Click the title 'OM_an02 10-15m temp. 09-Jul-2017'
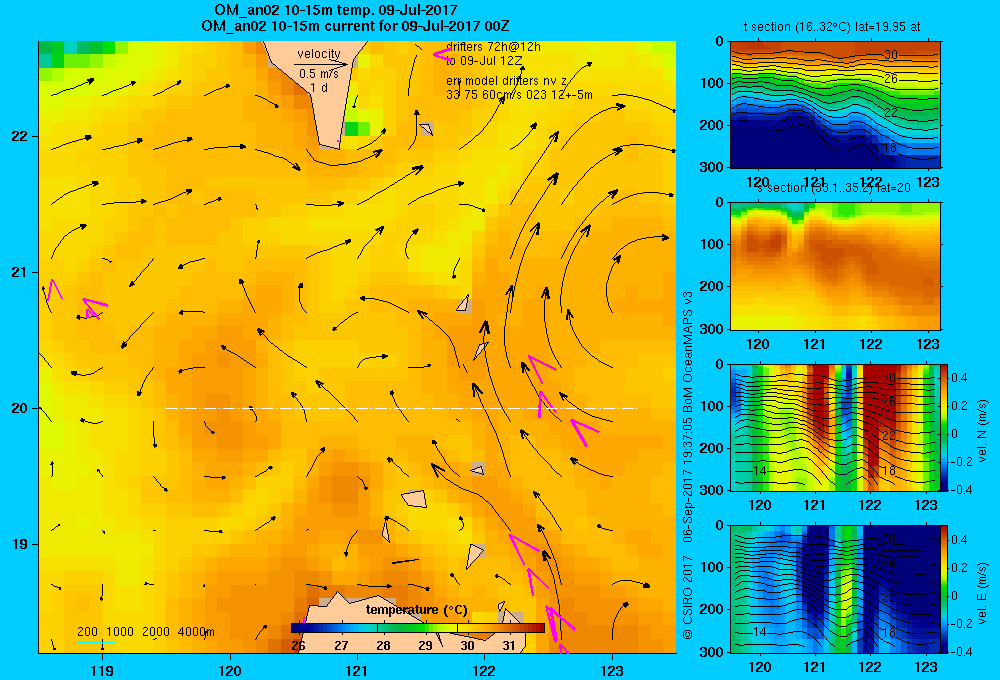 (x=335, y=11)
